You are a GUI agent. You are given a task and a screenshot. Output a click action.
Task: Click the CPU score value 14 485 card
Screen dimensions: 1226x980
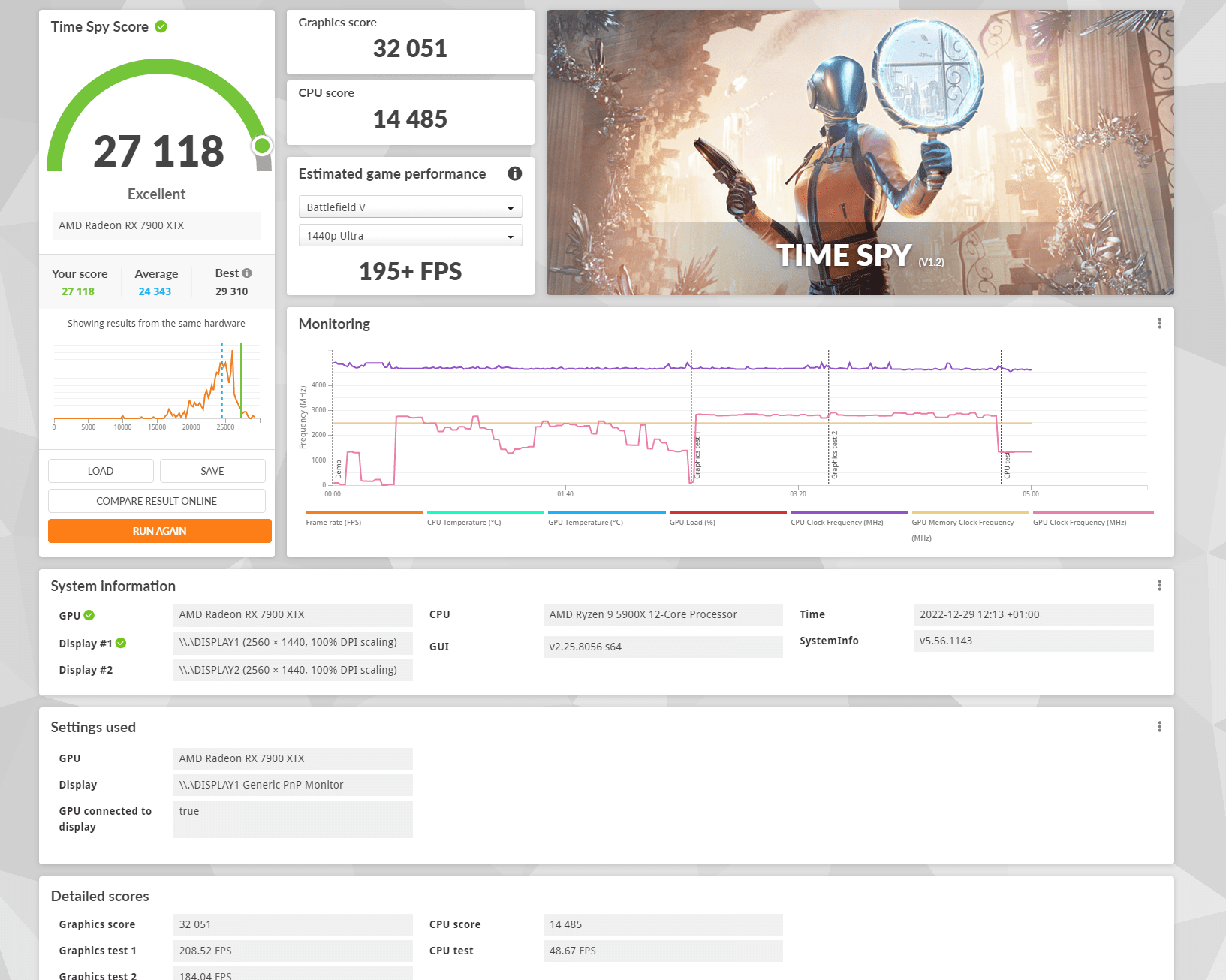pos(410,113)
